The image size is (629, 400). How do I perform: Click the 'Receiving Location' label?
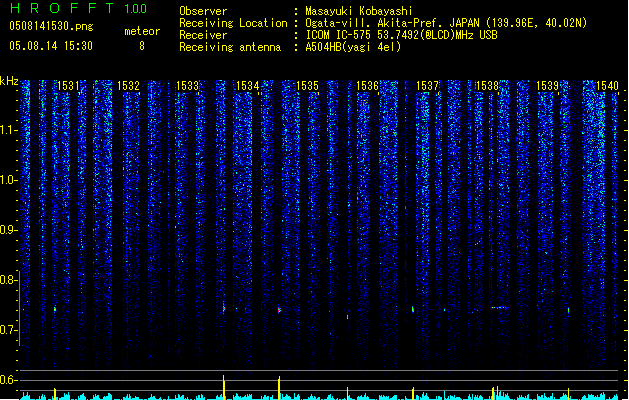[233, 23]
